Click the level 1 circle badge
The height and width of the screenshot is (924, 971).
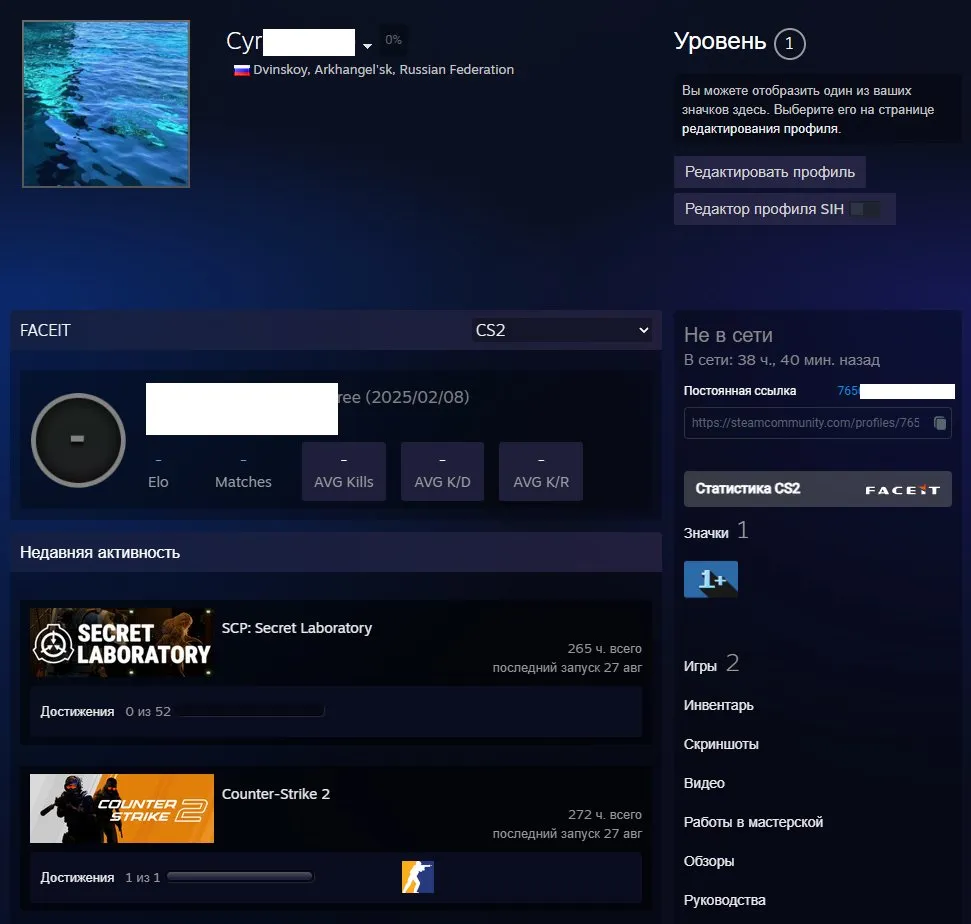pyautogui.click(x=789, y=43)
